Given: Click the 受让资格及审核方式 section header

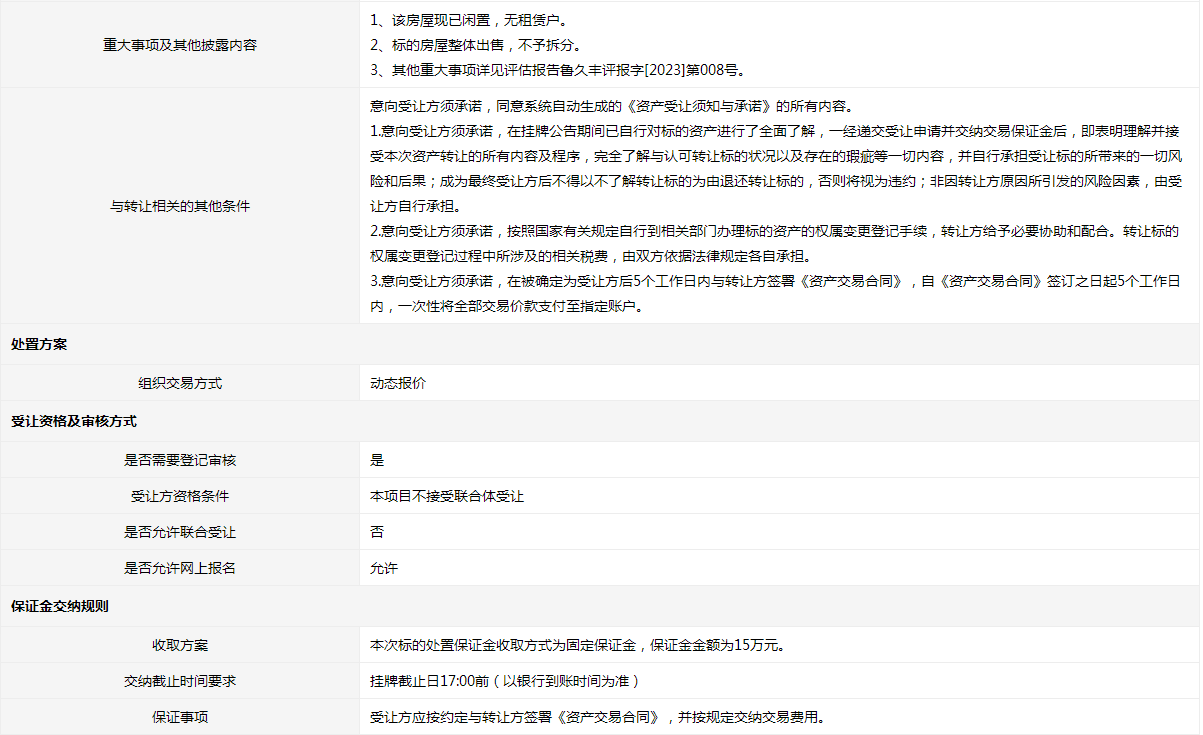Looking at the screenshot, I should point(73,421).
